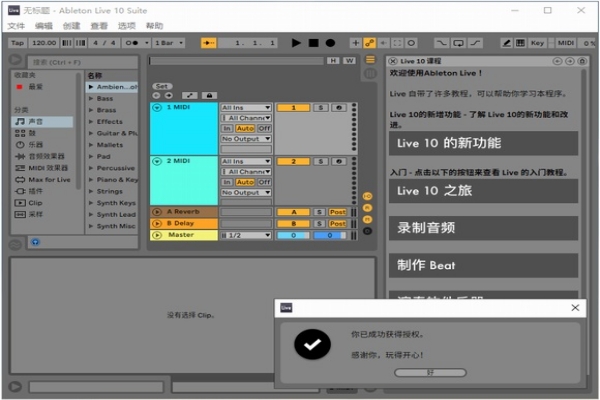
Task: Click Punch-In switch icon
Action: (441, 43)
